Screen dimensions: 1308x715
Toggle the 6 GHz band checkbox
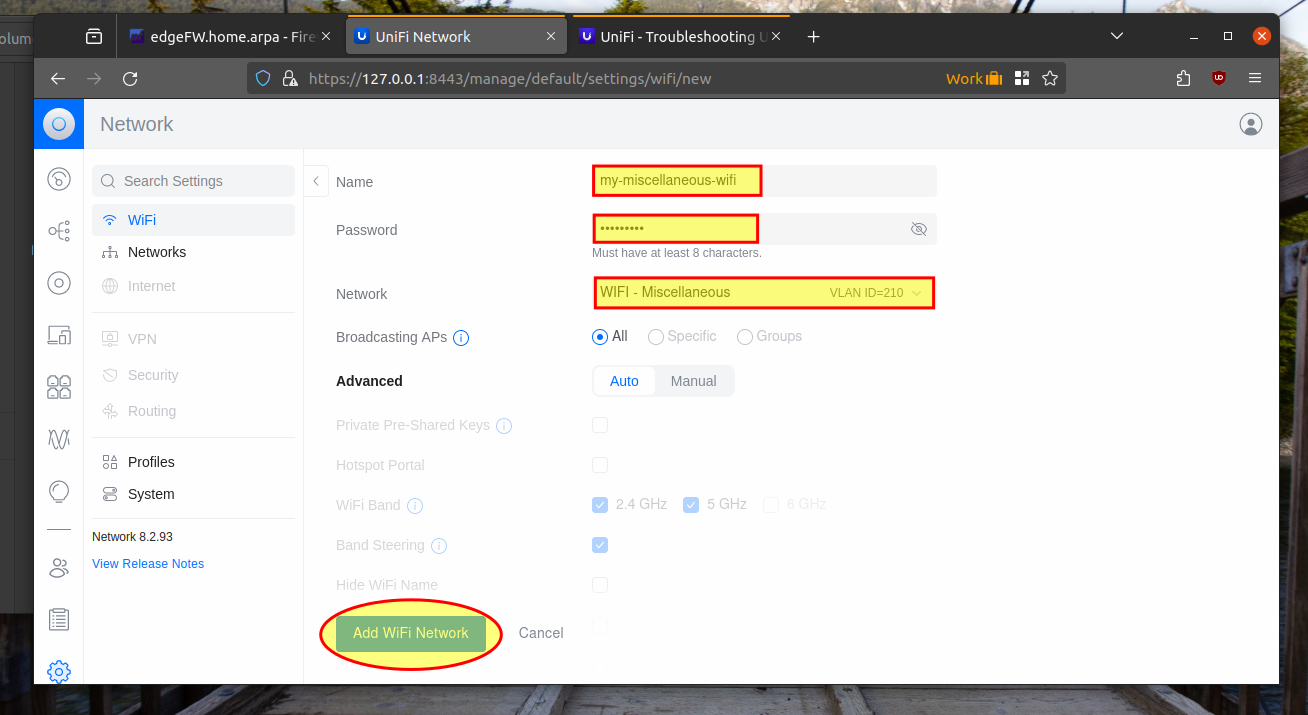click(771, 505)
